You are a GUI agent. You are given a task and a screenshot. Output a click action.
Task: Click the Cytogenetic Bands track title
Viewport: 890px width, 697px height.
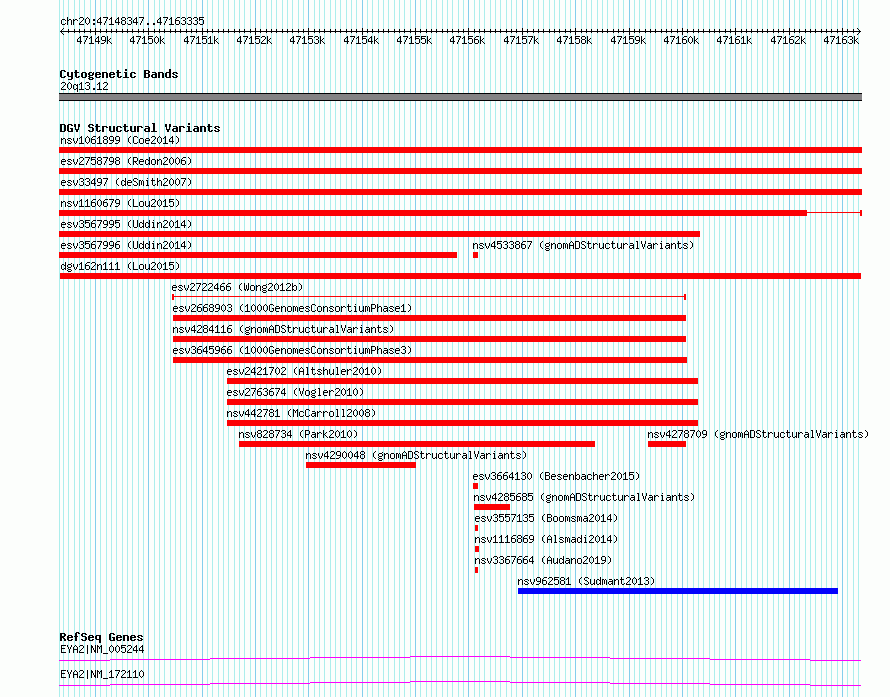(119, 74)
